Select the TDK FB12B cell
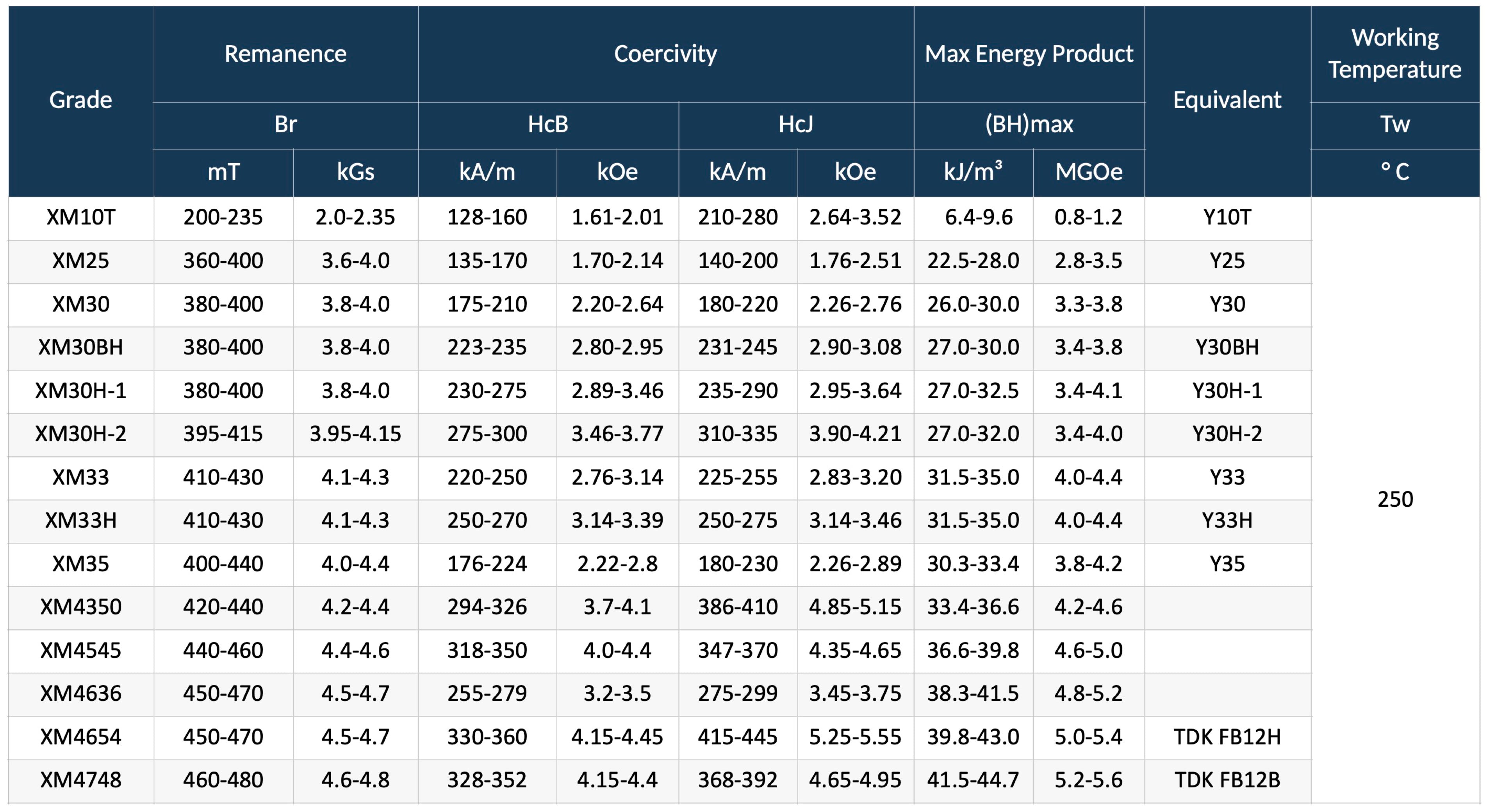1487x812 pixels. point(1227,780)
